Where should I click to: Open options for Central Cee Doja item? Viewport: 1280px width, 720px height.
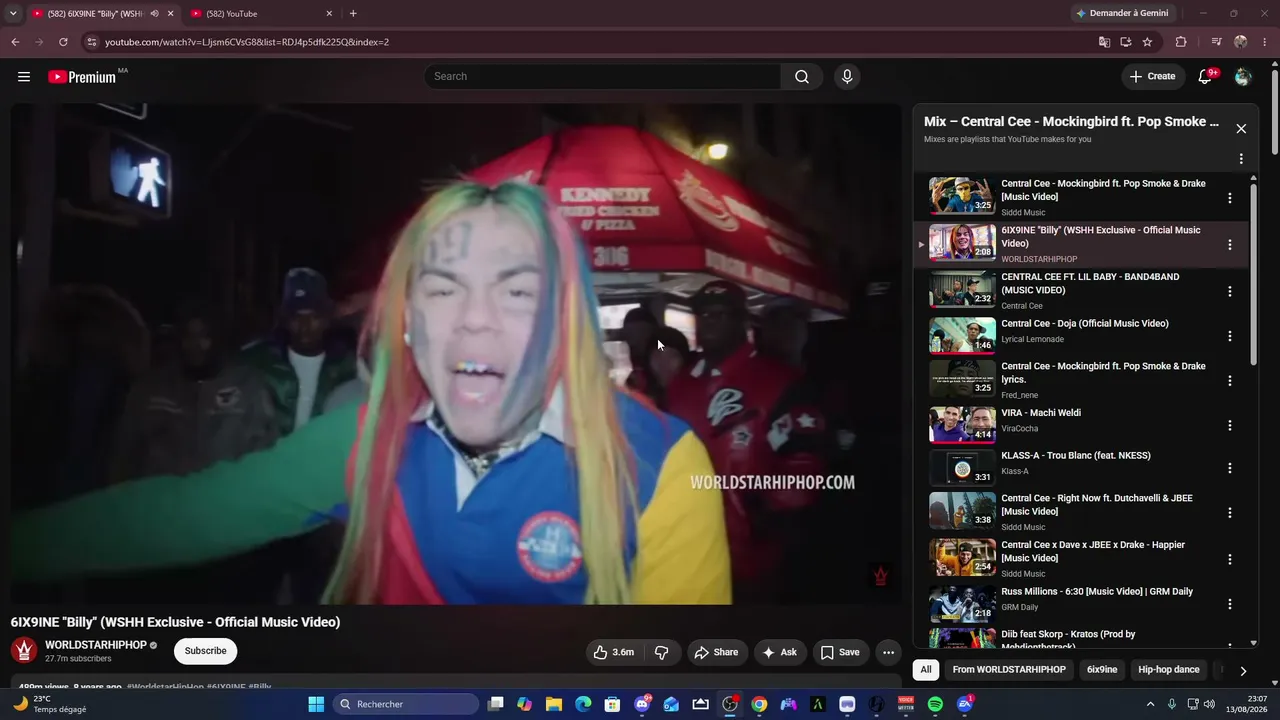[1230, 336]
